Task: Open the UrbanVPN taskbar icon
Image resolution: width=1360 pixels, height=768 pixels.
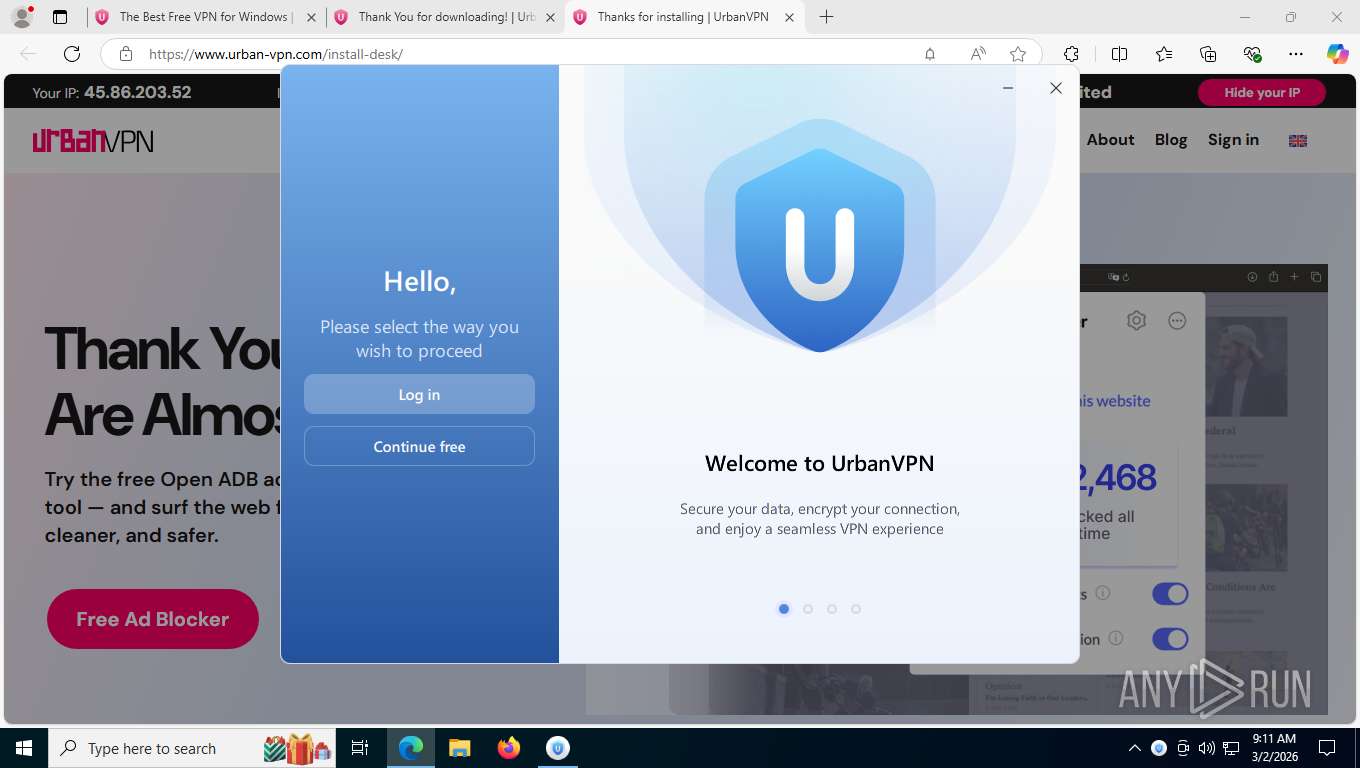Action: 558,748
